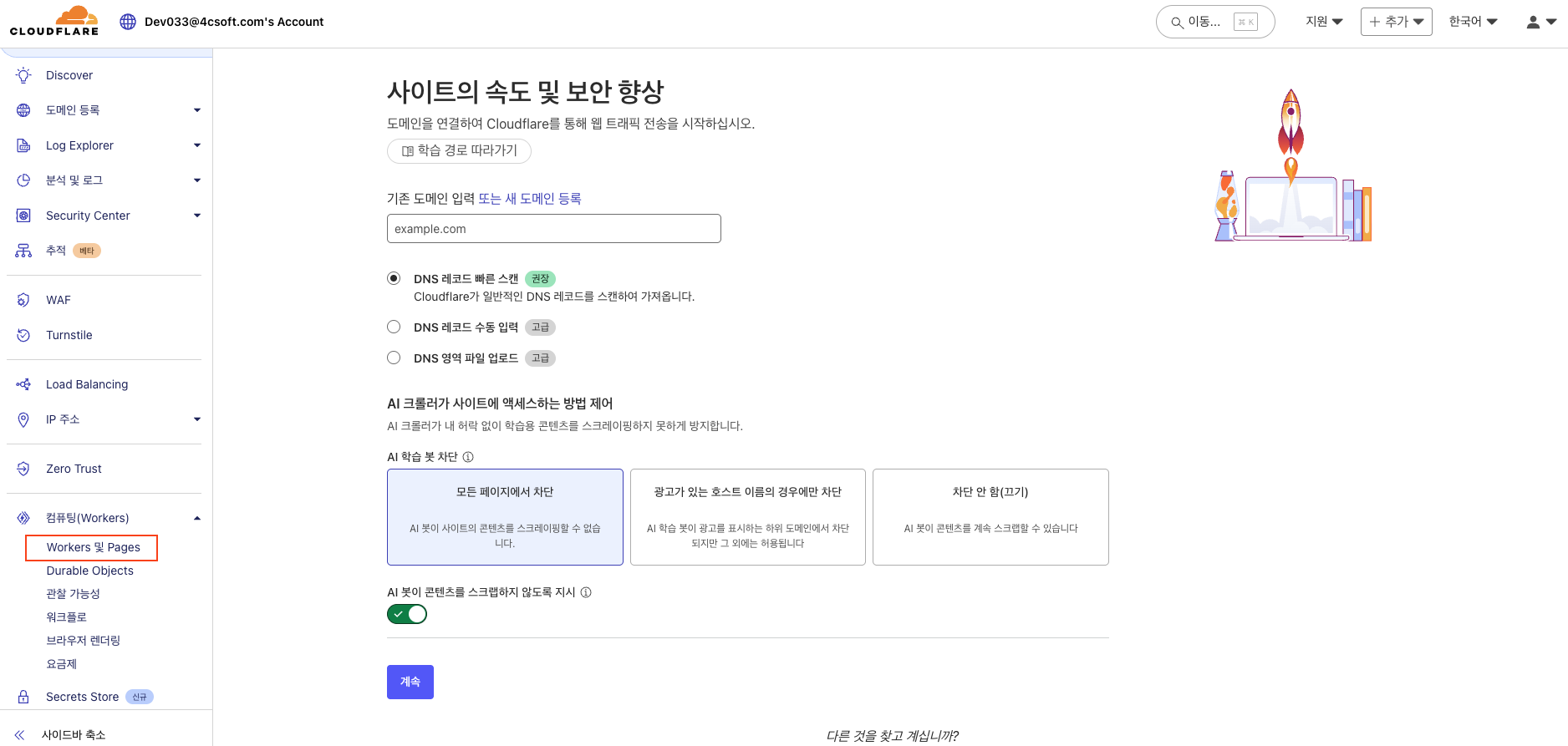The height and width of the screenshot is (746, 1568).
Task: Expand the Security Center submenu arrow
Action: (x=197, y=216)
